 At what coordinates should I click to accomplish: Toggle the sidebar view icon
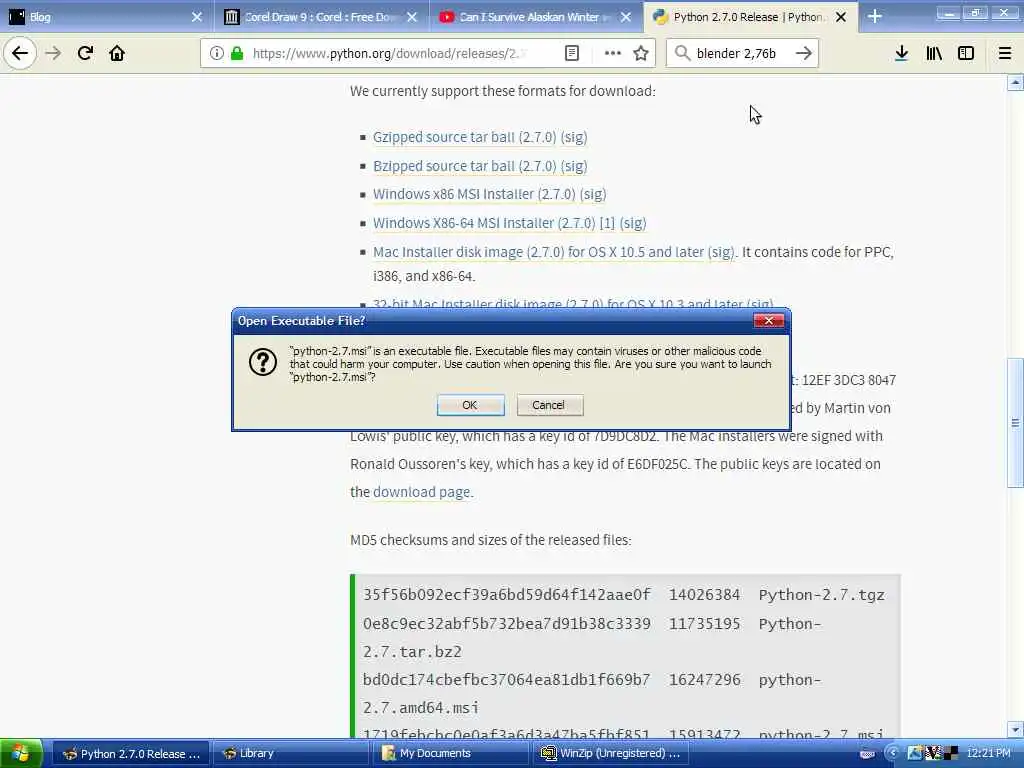[x=966, y=53]
